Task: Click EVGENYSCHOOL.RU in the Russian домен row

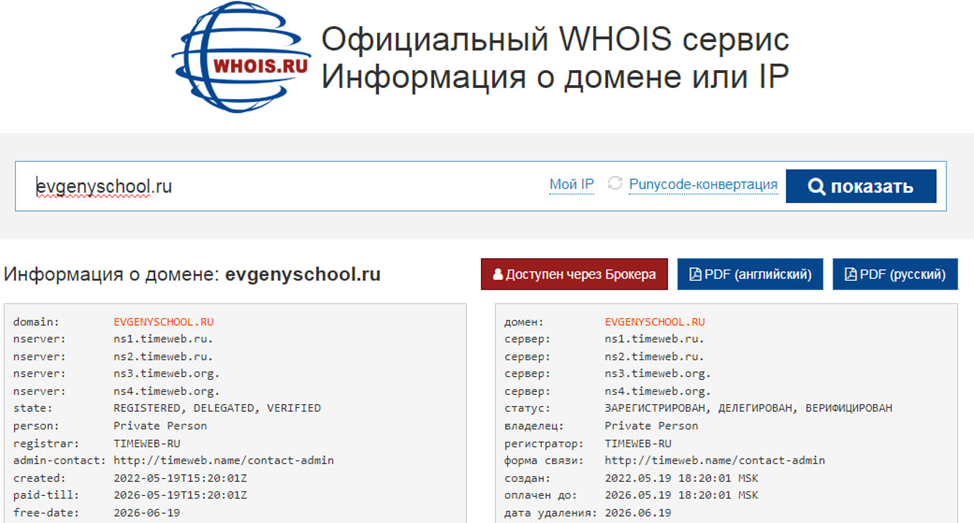Action: click(655, 322)
